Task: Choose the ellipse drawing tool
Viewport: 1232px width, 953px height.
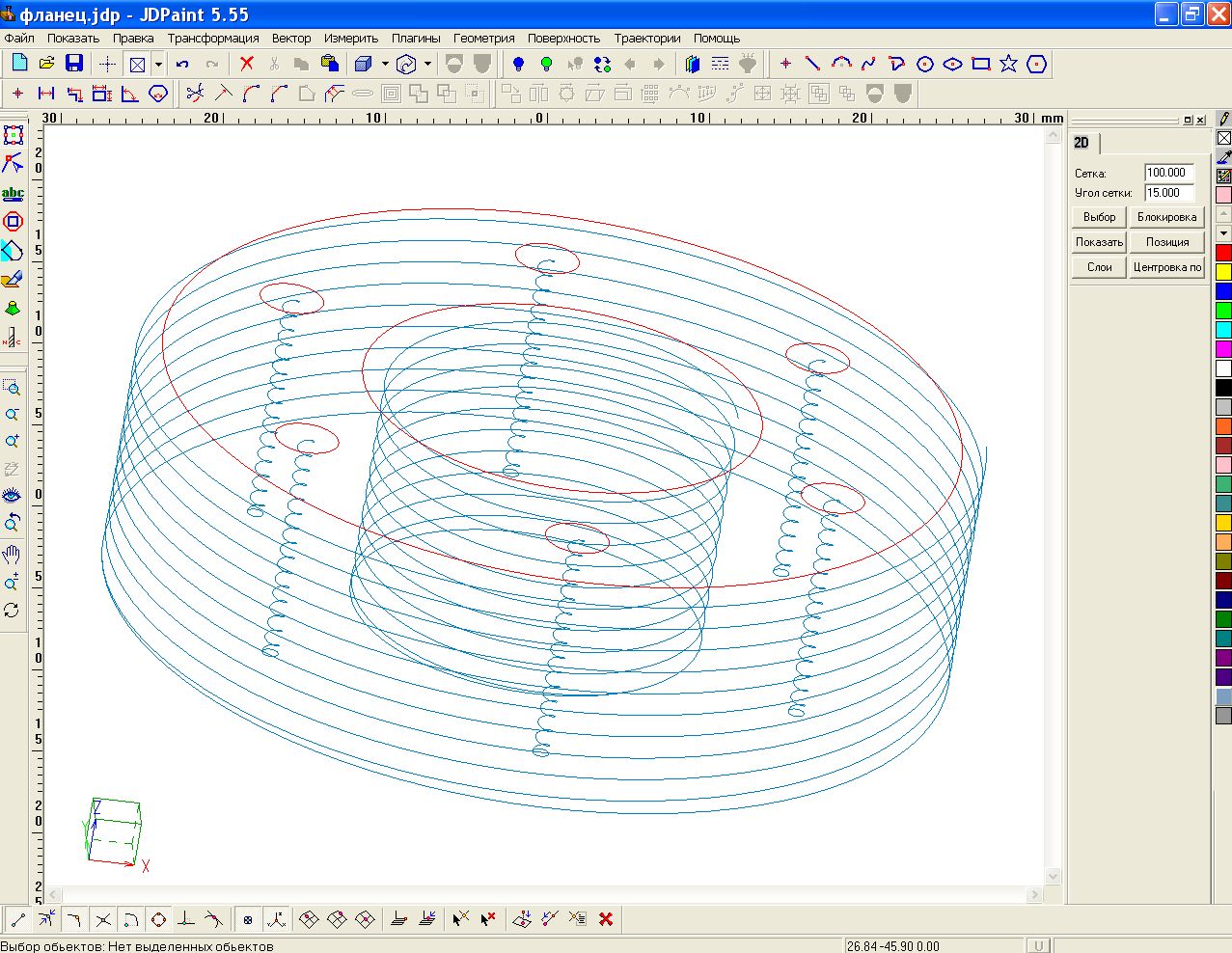Action: (952, 64)
